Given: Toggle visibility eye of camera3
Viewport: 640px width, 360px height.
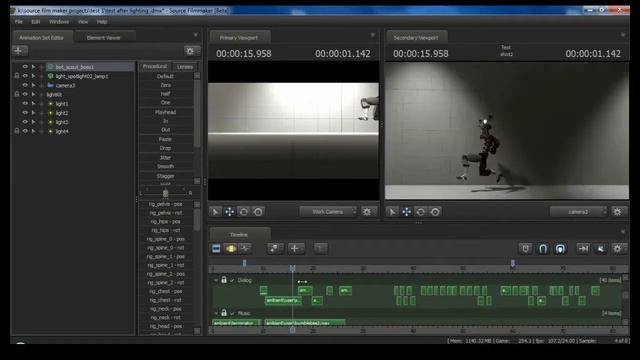Looking at the screenshot, I should [25, 85].
